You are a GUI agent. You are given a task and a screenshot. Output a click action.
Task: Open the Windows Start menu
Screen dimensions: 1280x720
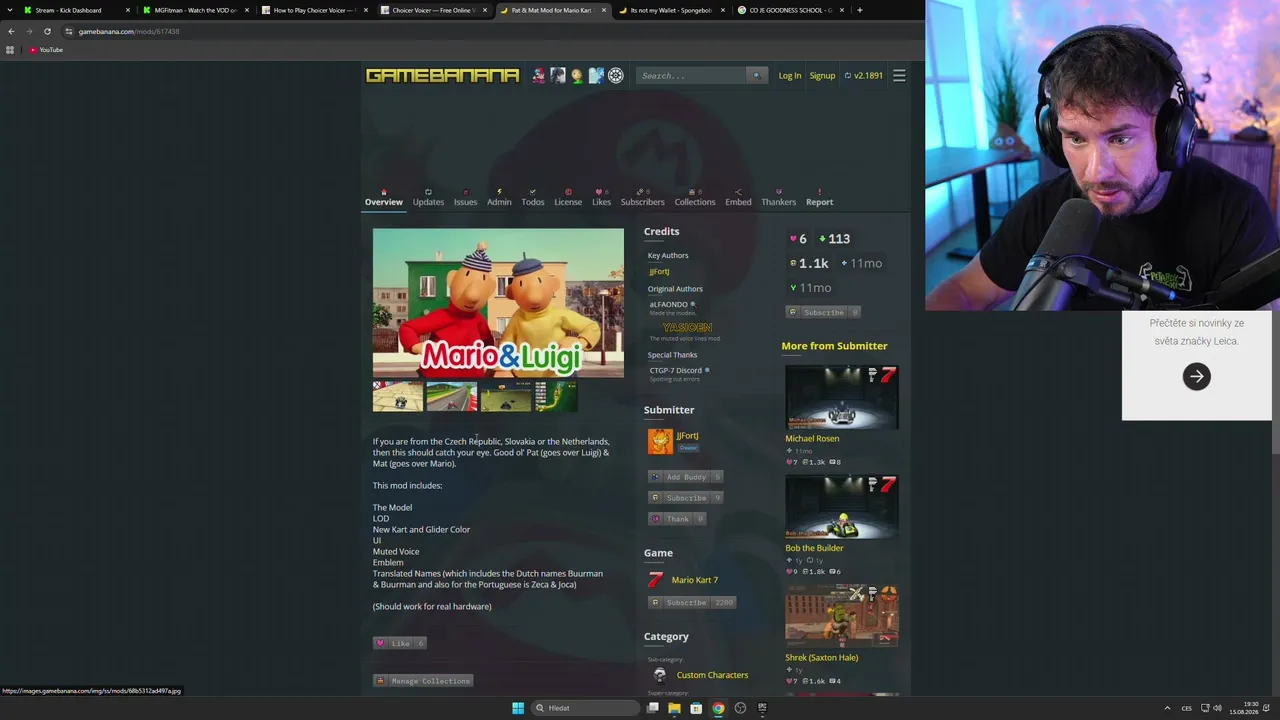tap(518, 708)
